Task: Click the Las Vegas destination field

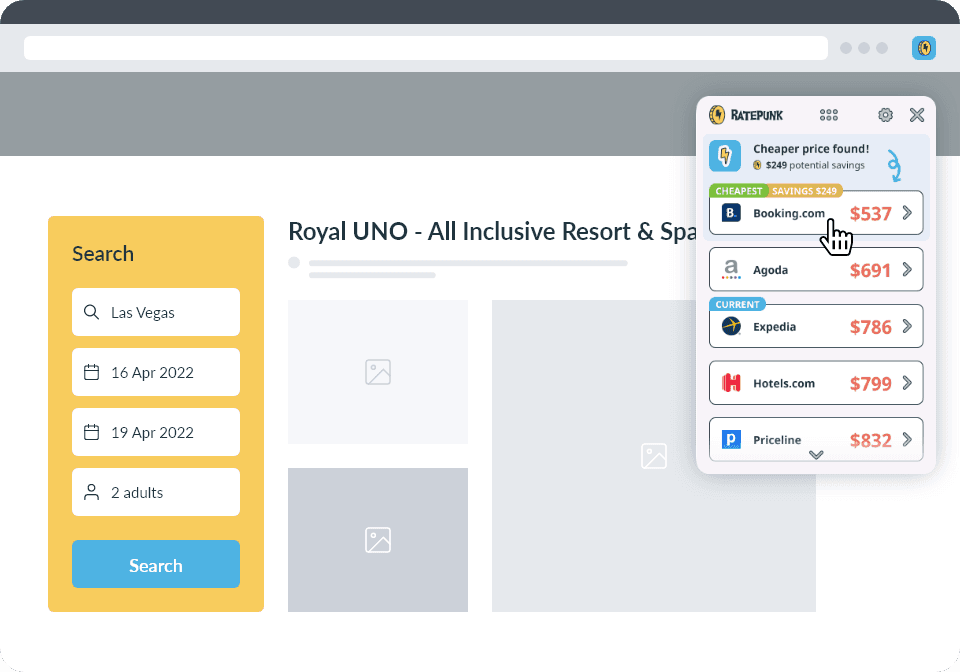Action: 156,312
